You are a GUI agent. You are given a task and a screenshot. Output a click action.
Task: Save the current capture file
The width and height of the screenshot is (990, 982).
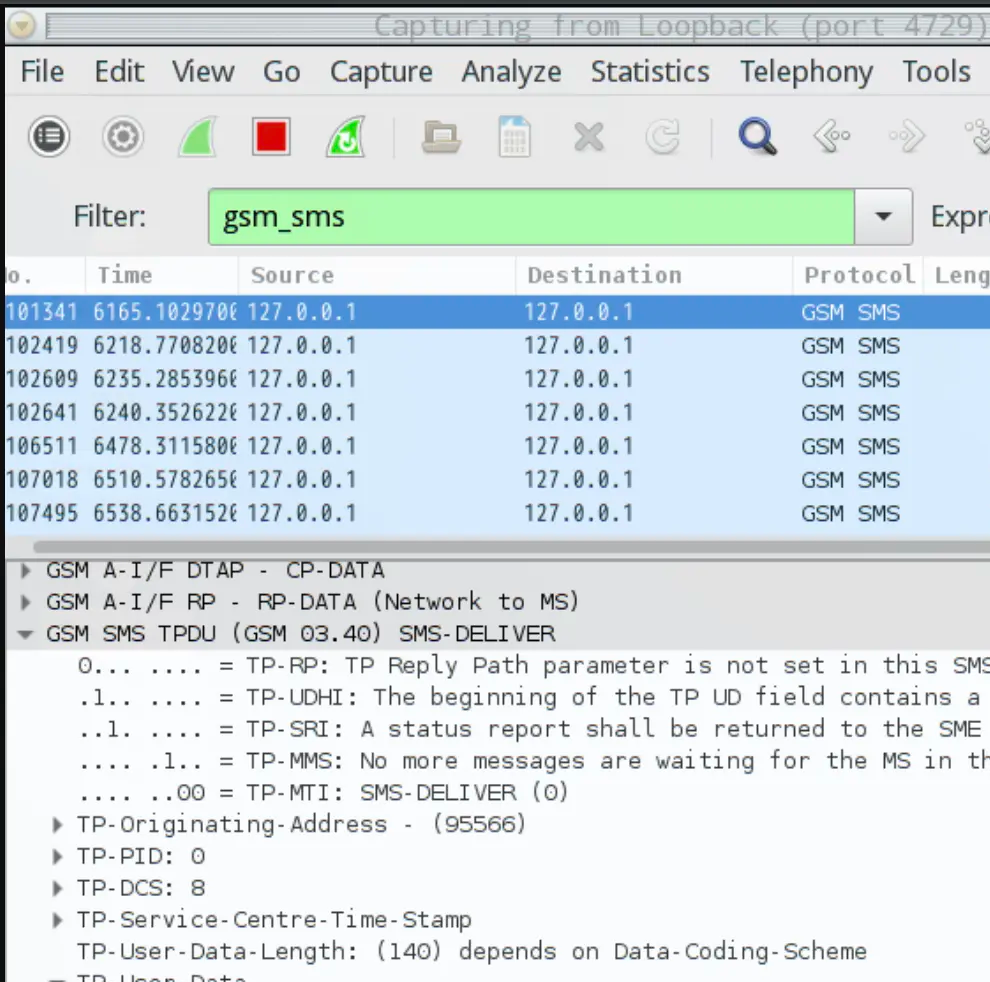point(513,136)
